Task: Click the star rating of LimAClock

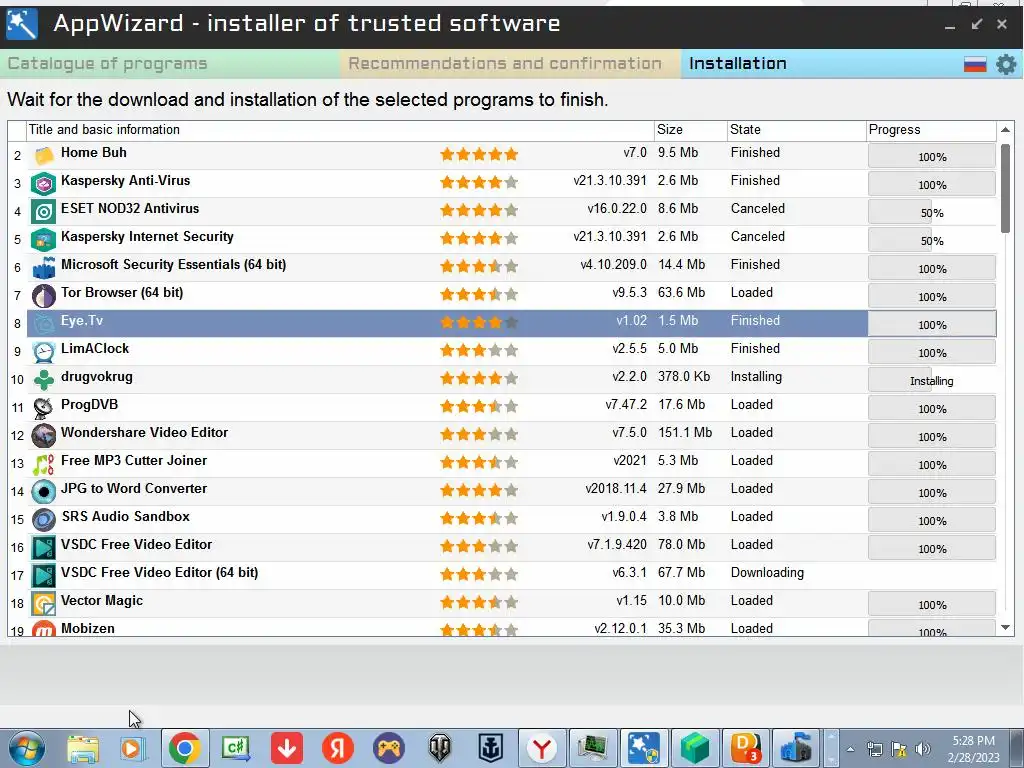Action: 479,351
